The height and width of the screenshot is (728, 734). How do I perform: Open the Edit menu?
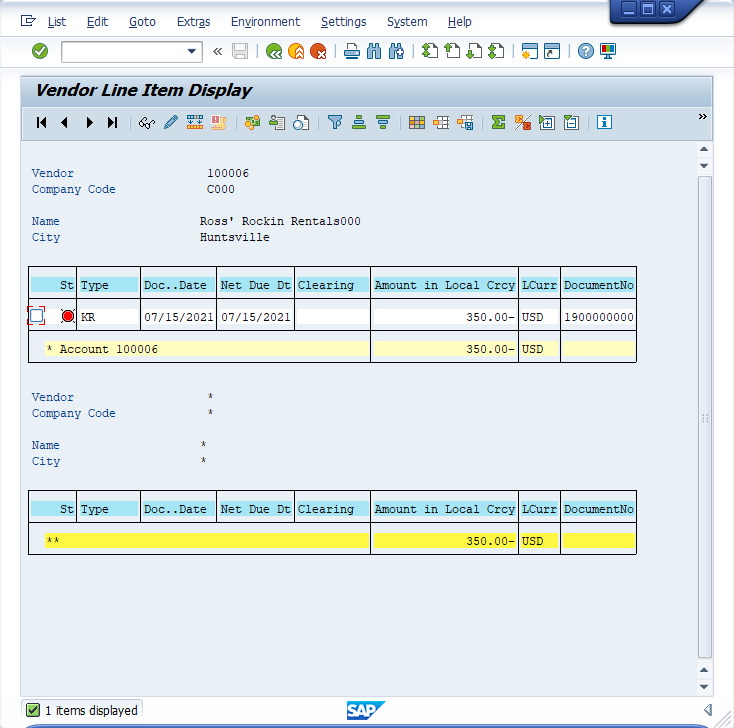pos(97,22)
